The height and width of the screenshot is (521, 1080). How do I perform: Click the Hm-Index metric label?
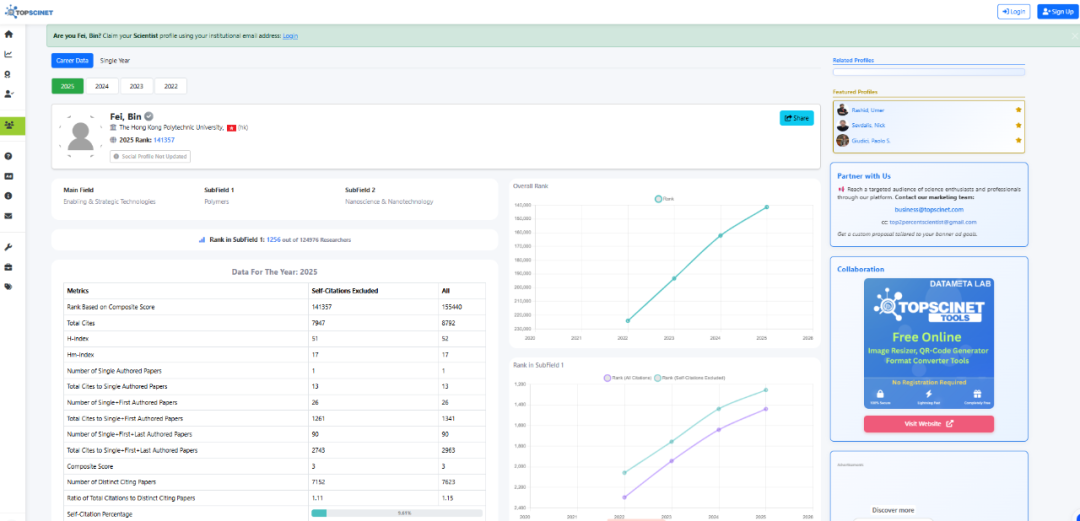tap(81, 354)
